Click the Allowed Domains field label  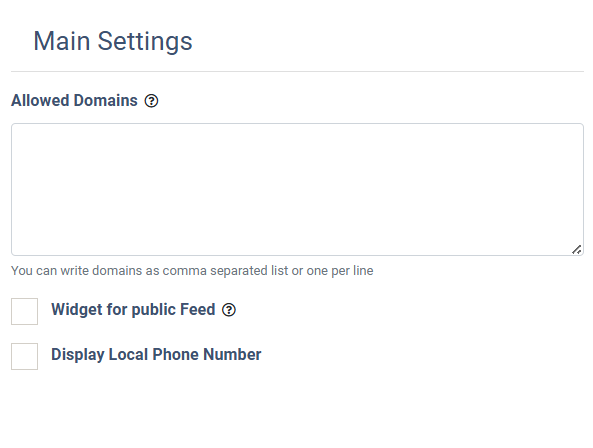74,101
